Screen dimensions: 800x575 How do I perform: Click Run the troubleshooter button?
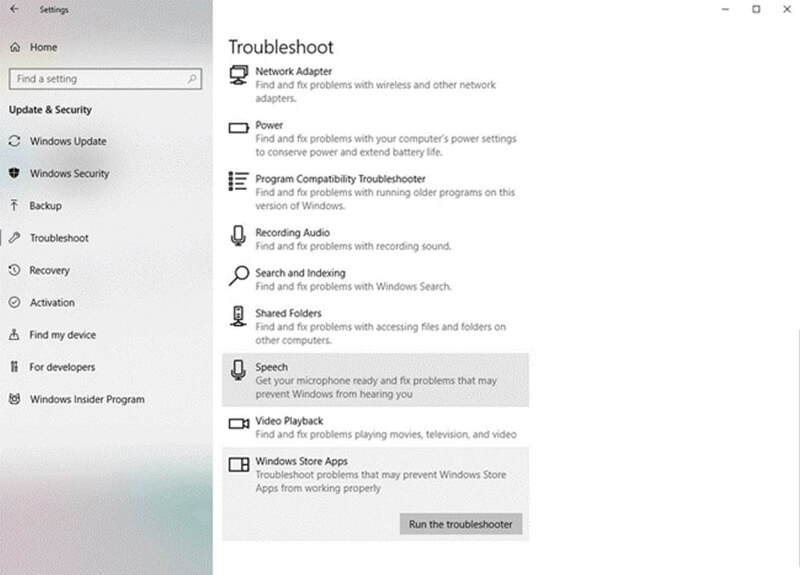point(461,524)
